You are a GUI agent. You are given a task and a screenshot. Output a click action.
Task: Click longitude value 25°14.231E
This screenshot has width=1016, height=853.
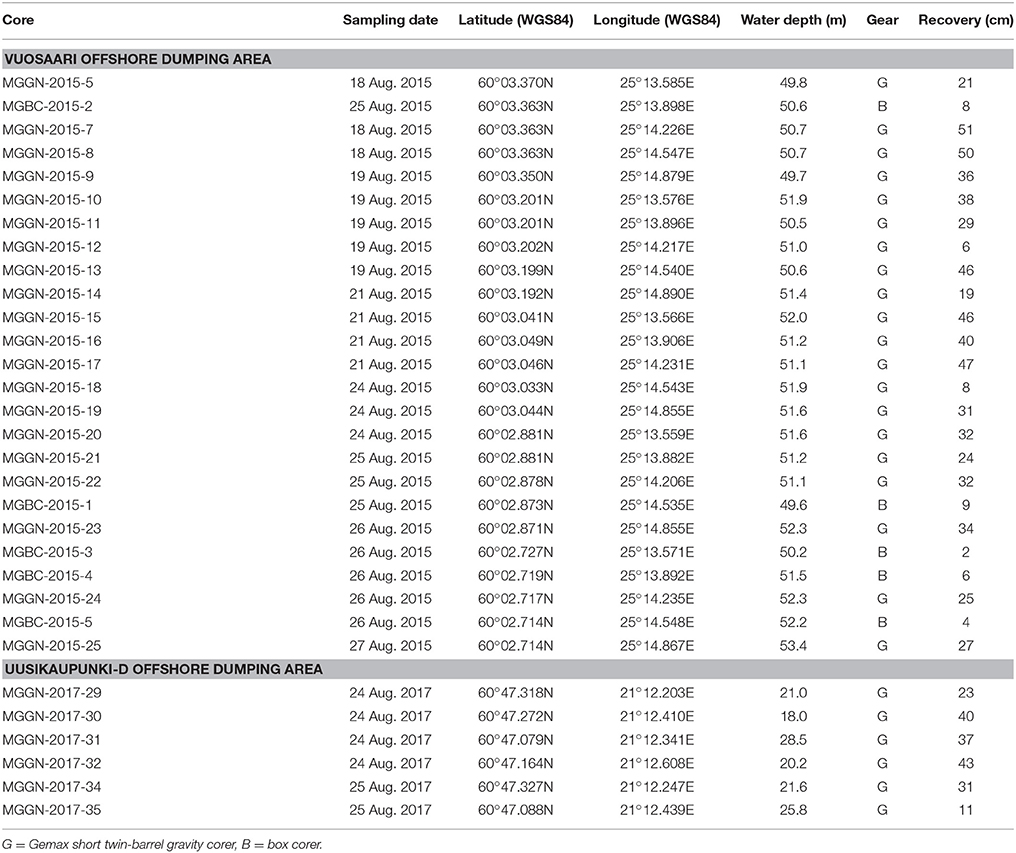656,364
